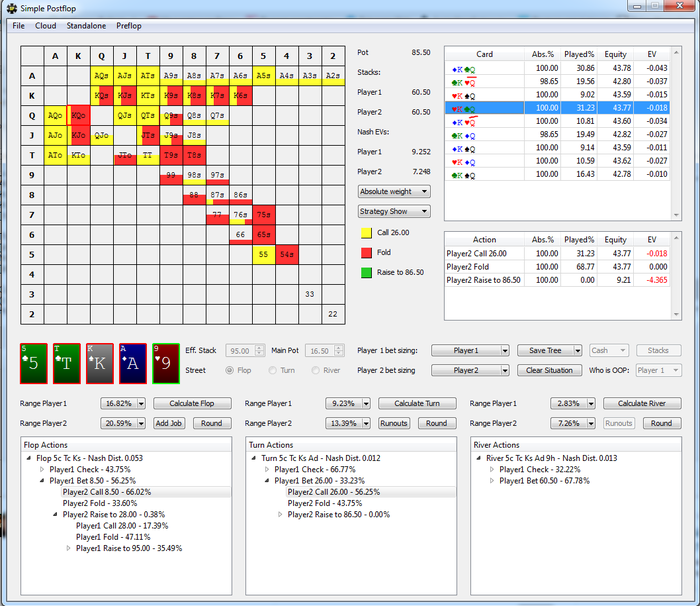Click the Ace of diamonds board card
The height and width of the screenshot is (606, 700).
pos(133,363)
